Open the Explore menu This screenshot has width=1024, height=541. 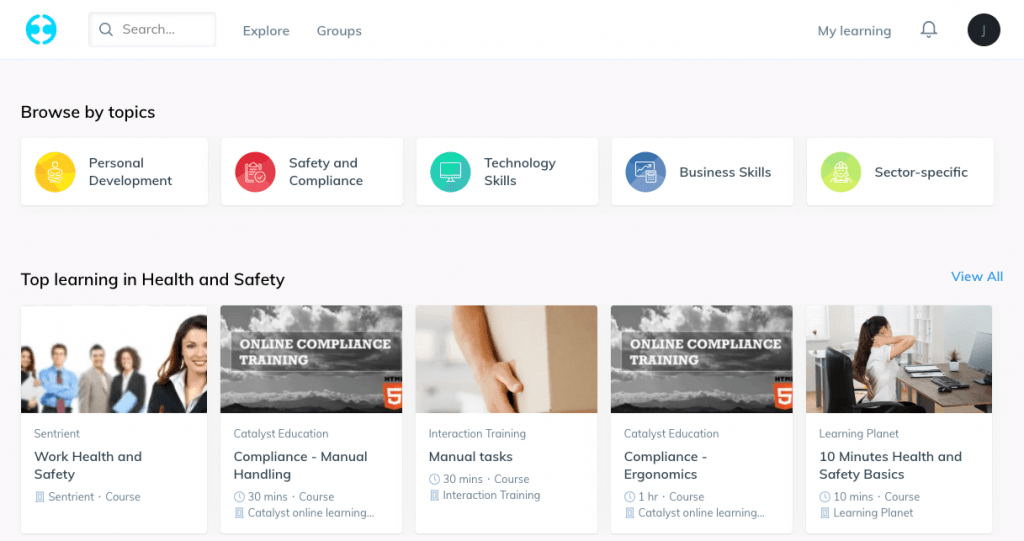point(266,31)
